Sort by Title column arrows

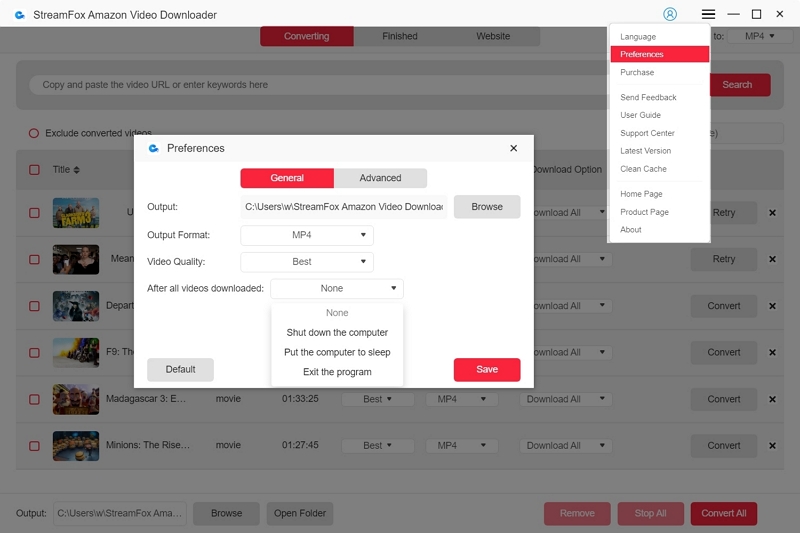click(x=77, y=170)
